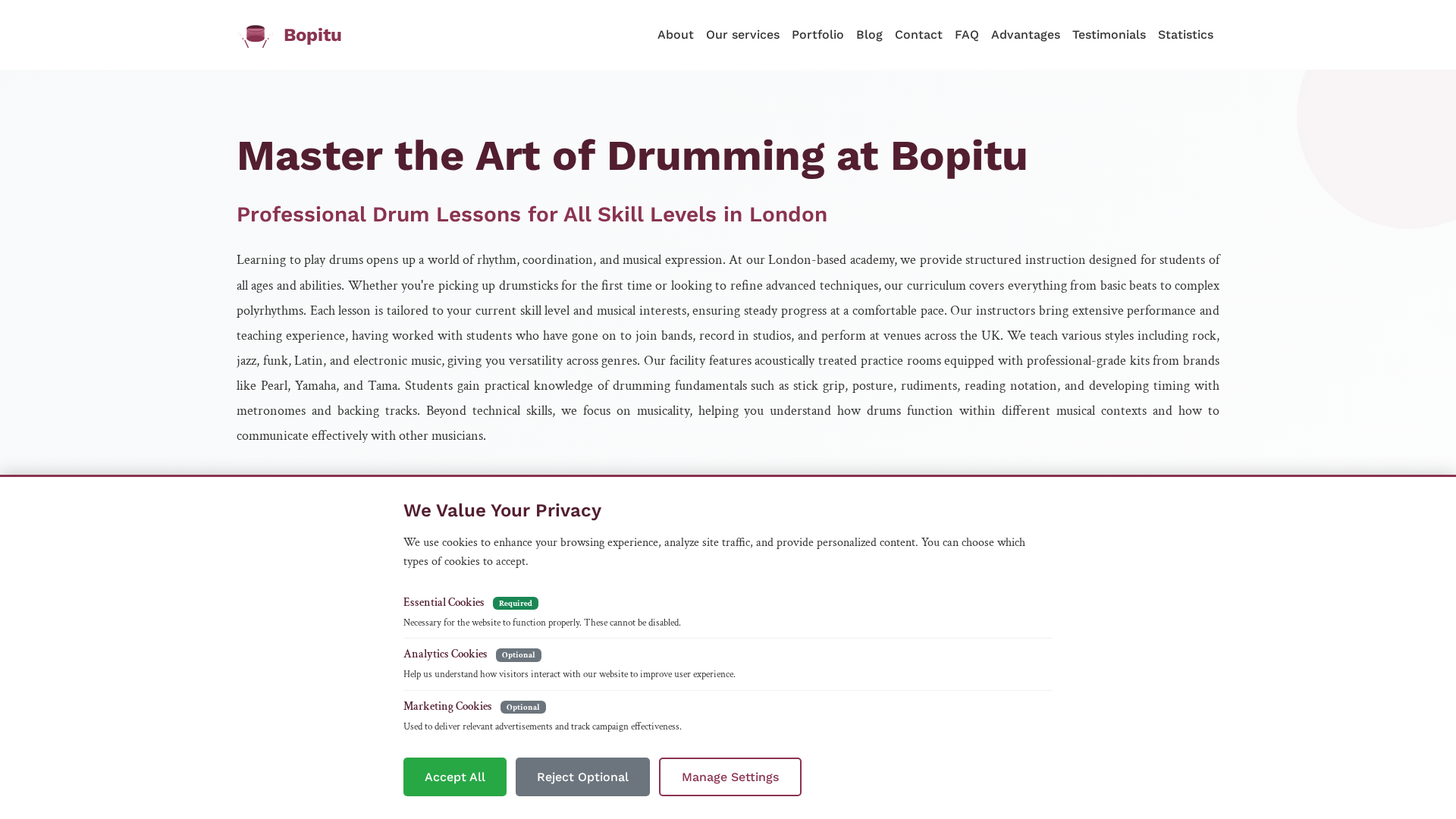
Task: Click Optional badge next to Marketing Cookies
Action: (x=523, y=707)
